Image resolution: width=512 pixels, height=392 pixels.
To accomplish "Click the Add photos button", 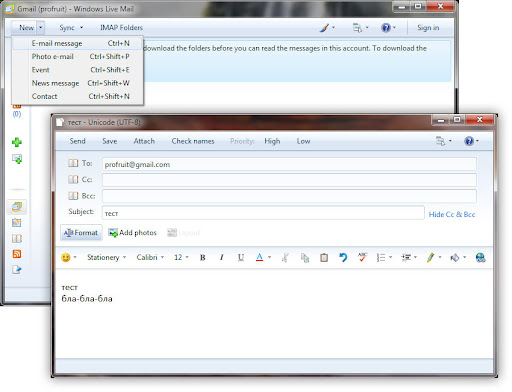I will coord(132,233).
